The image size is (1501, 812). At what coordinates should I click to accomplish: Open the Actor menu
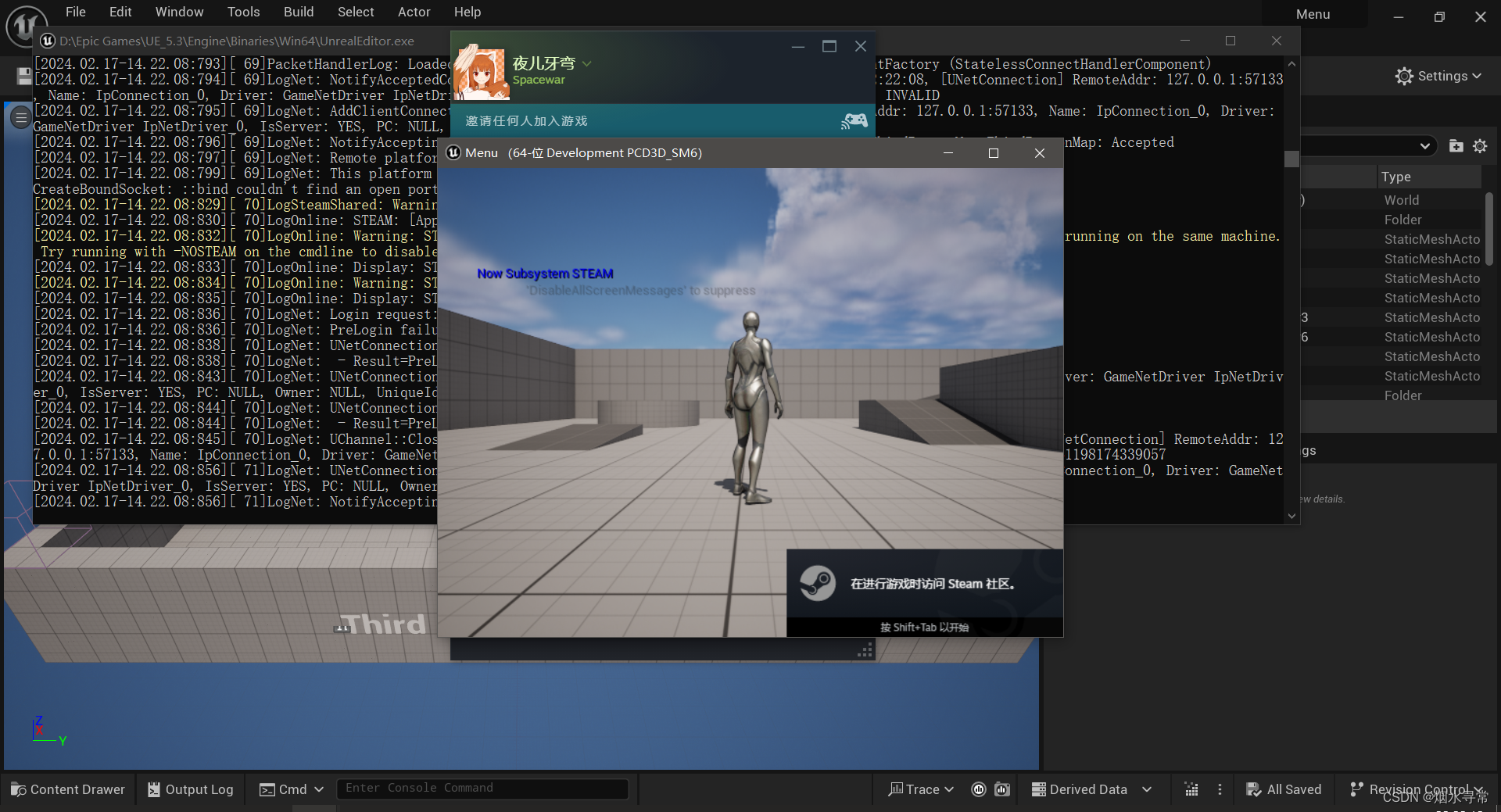coord(414,12)
